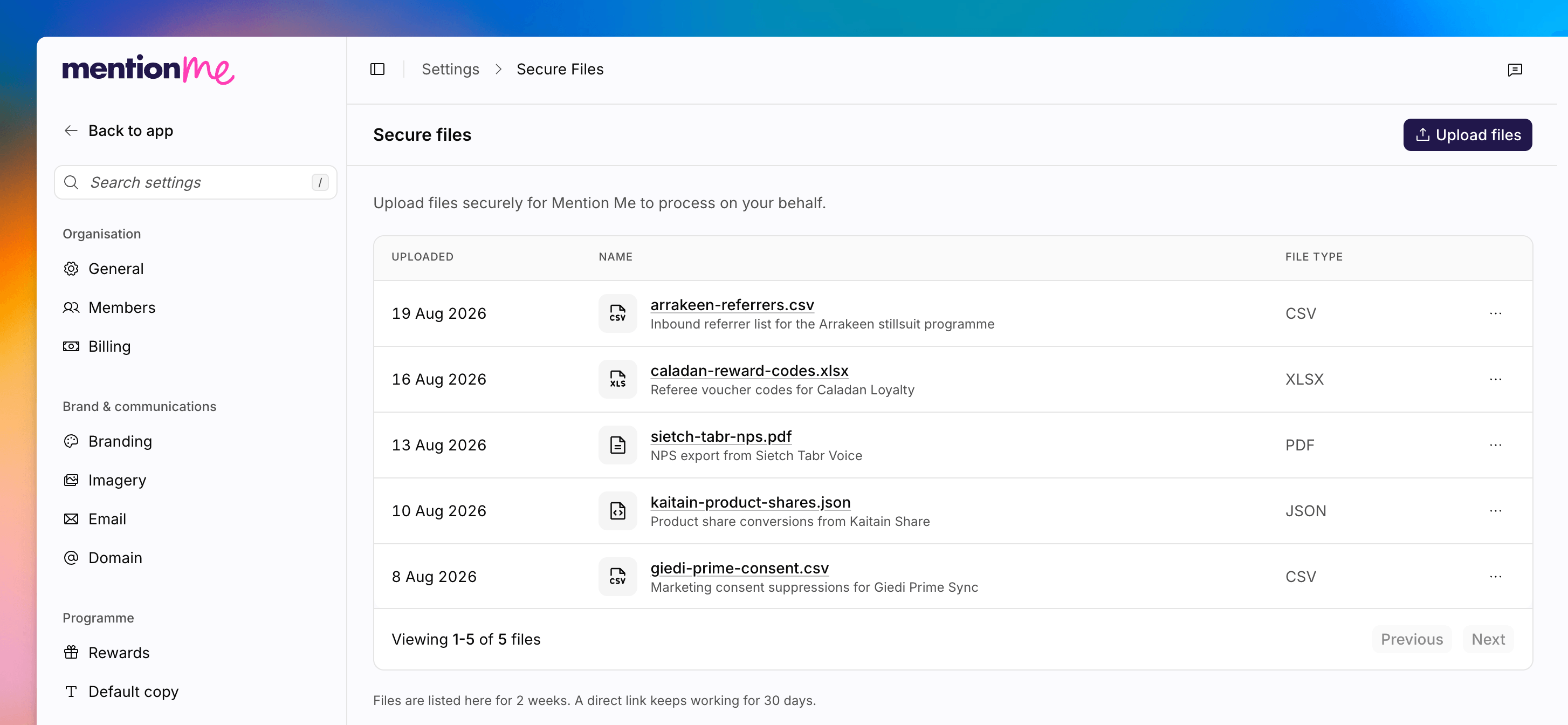Click the Secure Files breadcrumb text
The width and height of the screenshot is (1568, 725).
pyautogui.click(x=559, y=70)
